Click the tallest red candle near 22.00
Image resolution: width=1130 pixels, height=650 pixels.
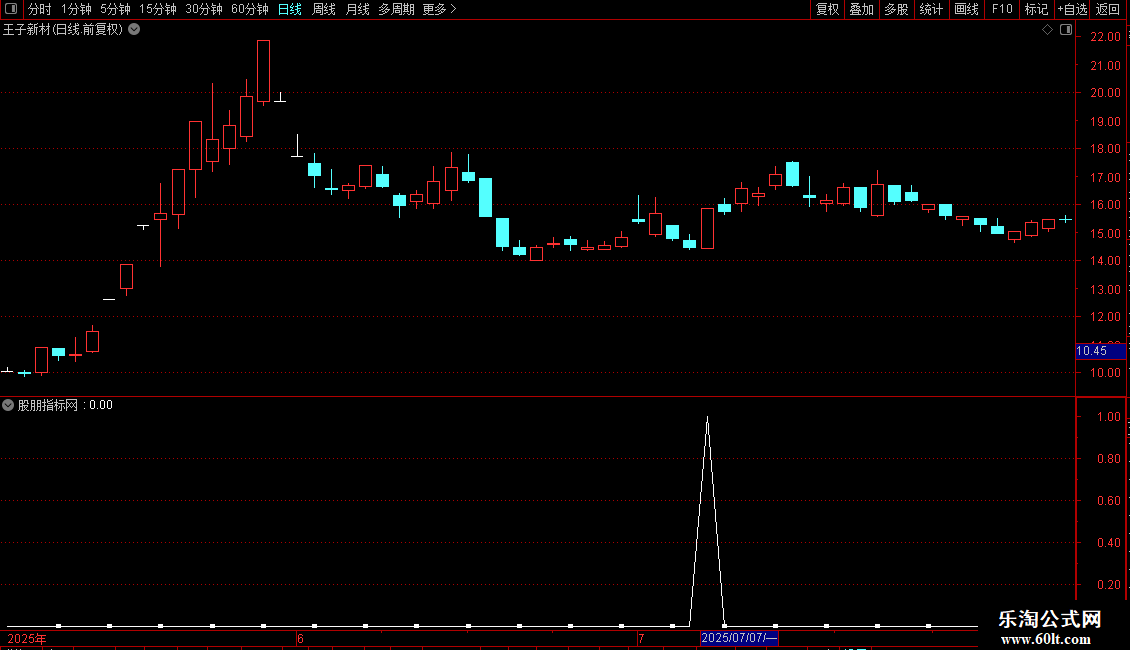coord(264,71)
